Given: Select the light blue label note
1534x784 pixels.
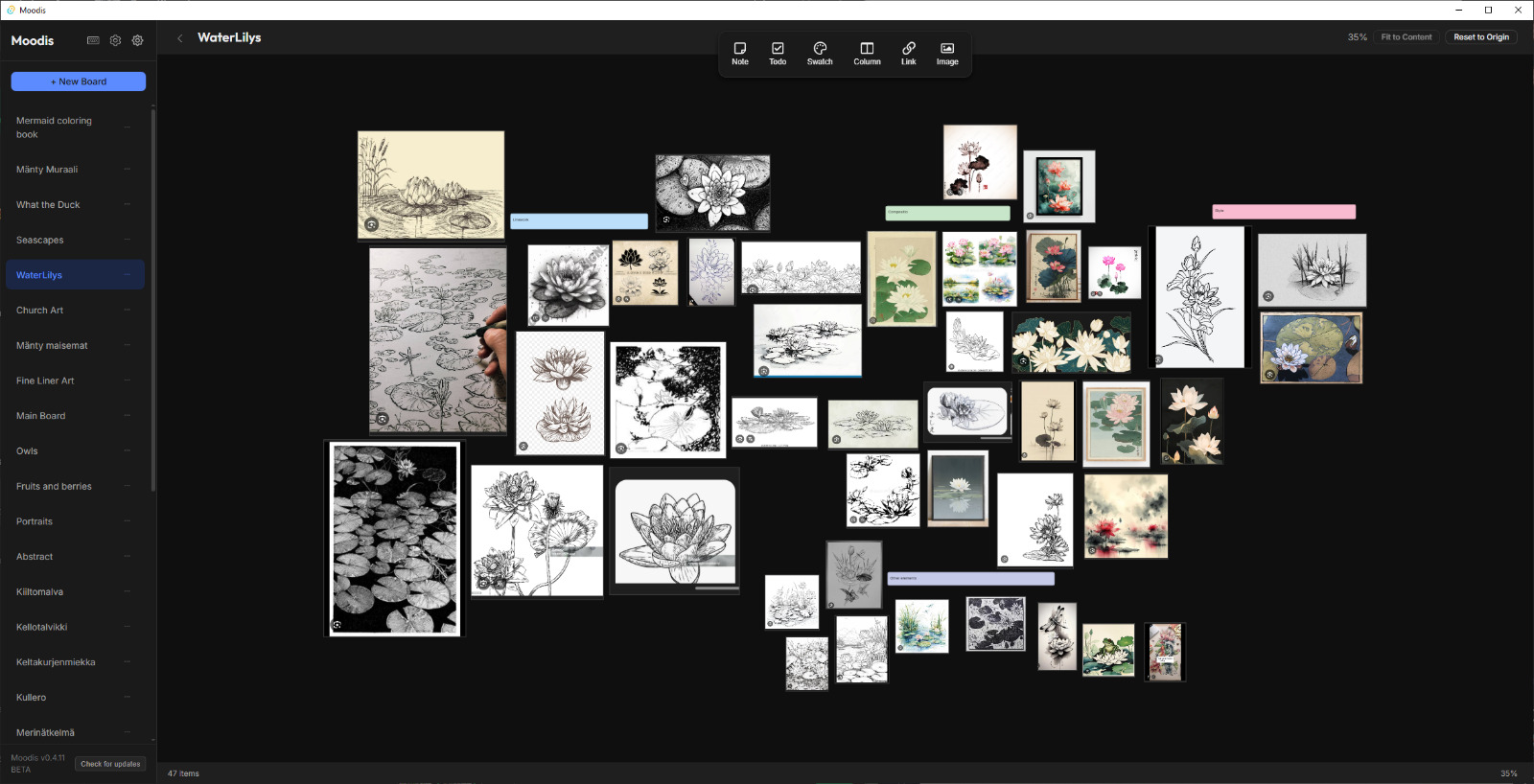Looking at the screenshot, I should click(x=579, y=221).
